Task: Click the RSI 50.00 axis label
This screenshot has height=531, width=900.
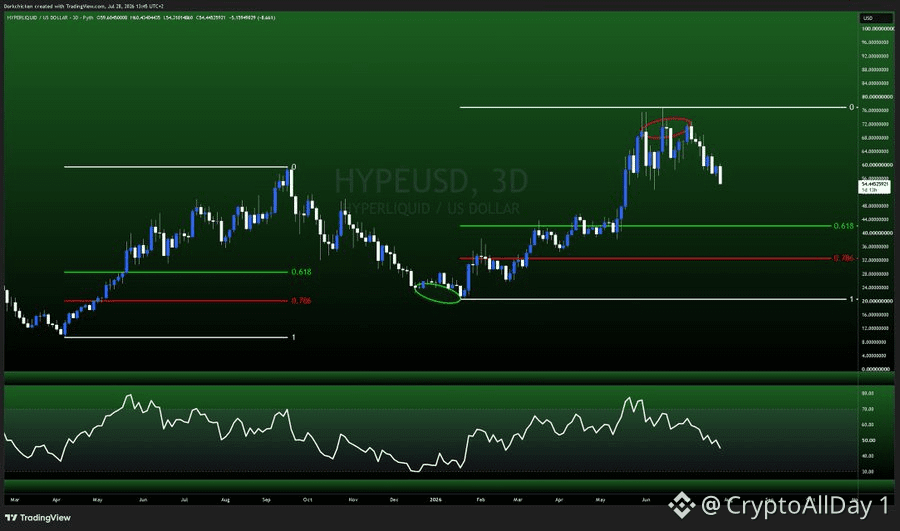Action: pyautogui.click(x=868, y=441)
